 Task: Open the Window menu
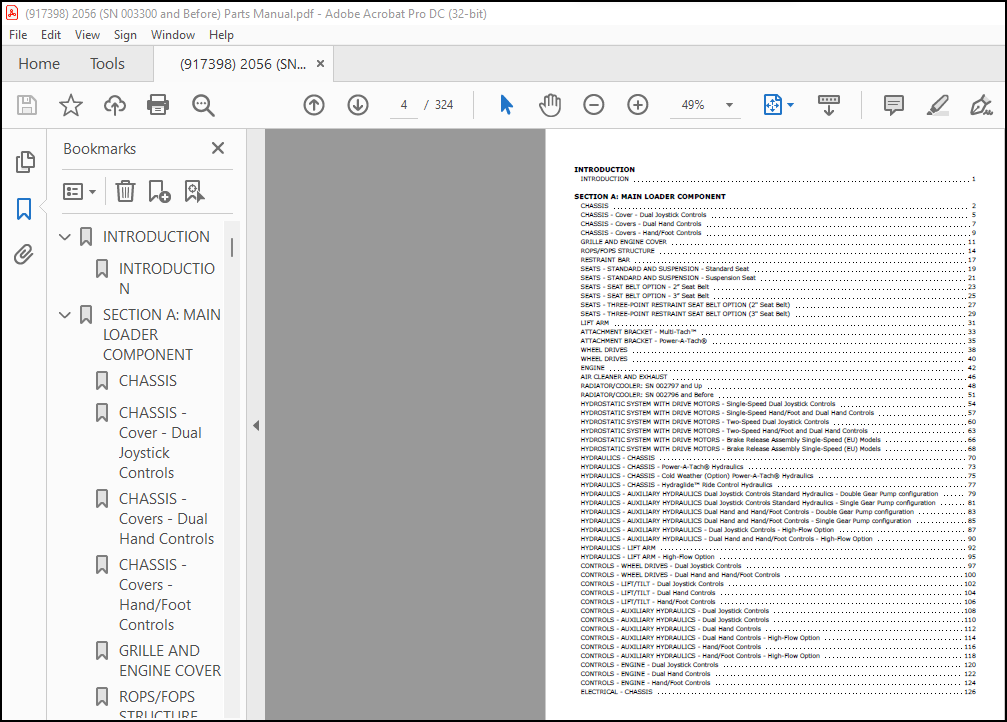pos(173,35)
